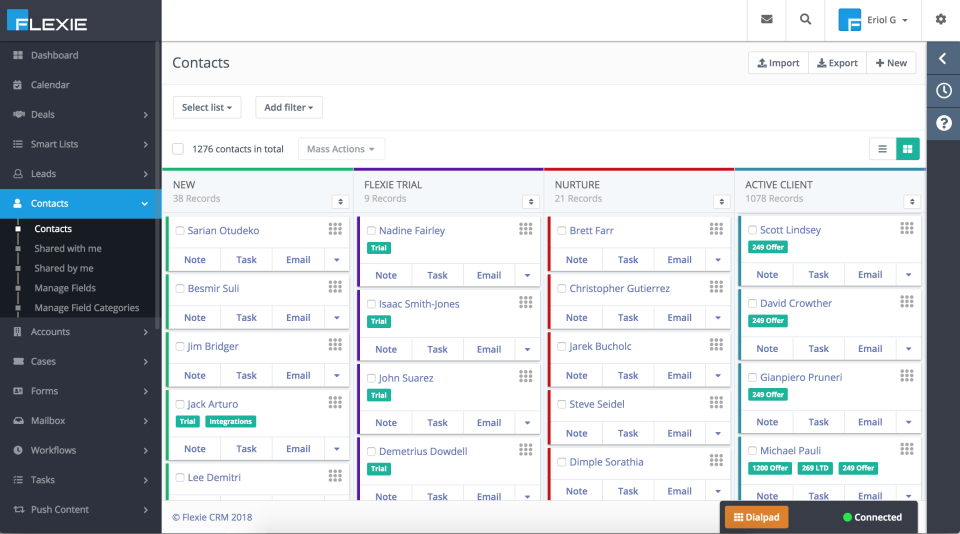The width and height of the screenshot is (960, 534).
Task: Check the select-all contacts checkbox
Action: tap(178, 149)
